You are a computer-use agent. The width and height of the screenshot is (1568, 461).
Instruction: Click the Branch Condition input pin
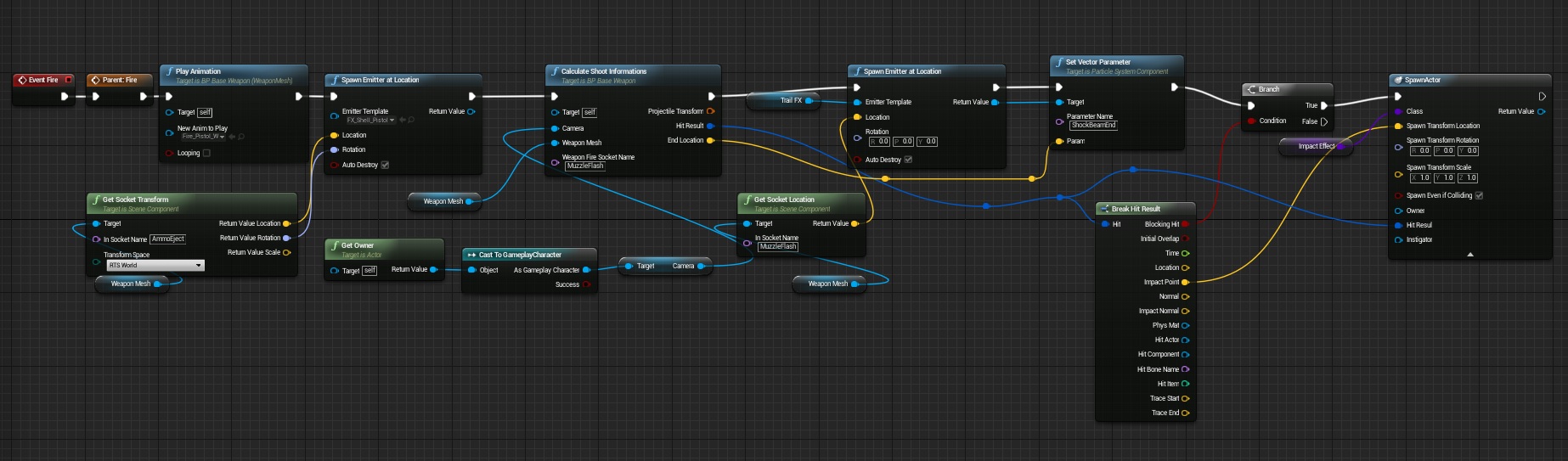pos(1251,121)
